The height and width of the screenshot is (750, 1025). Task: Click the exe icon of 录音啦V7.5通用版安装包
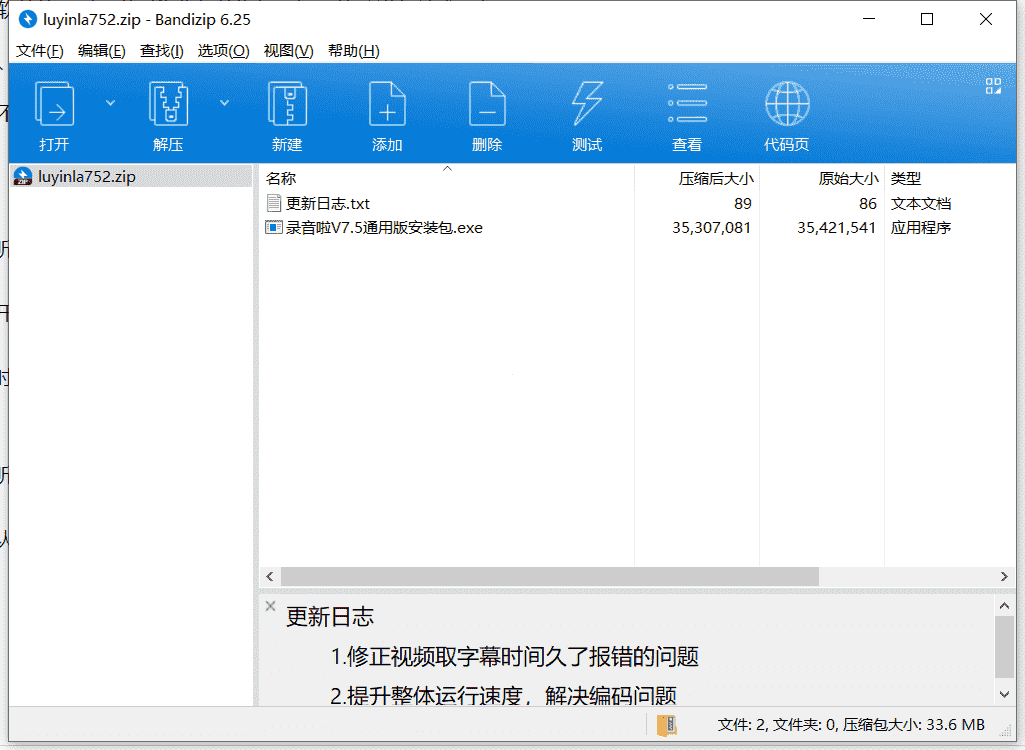click(x=274, y=228)
